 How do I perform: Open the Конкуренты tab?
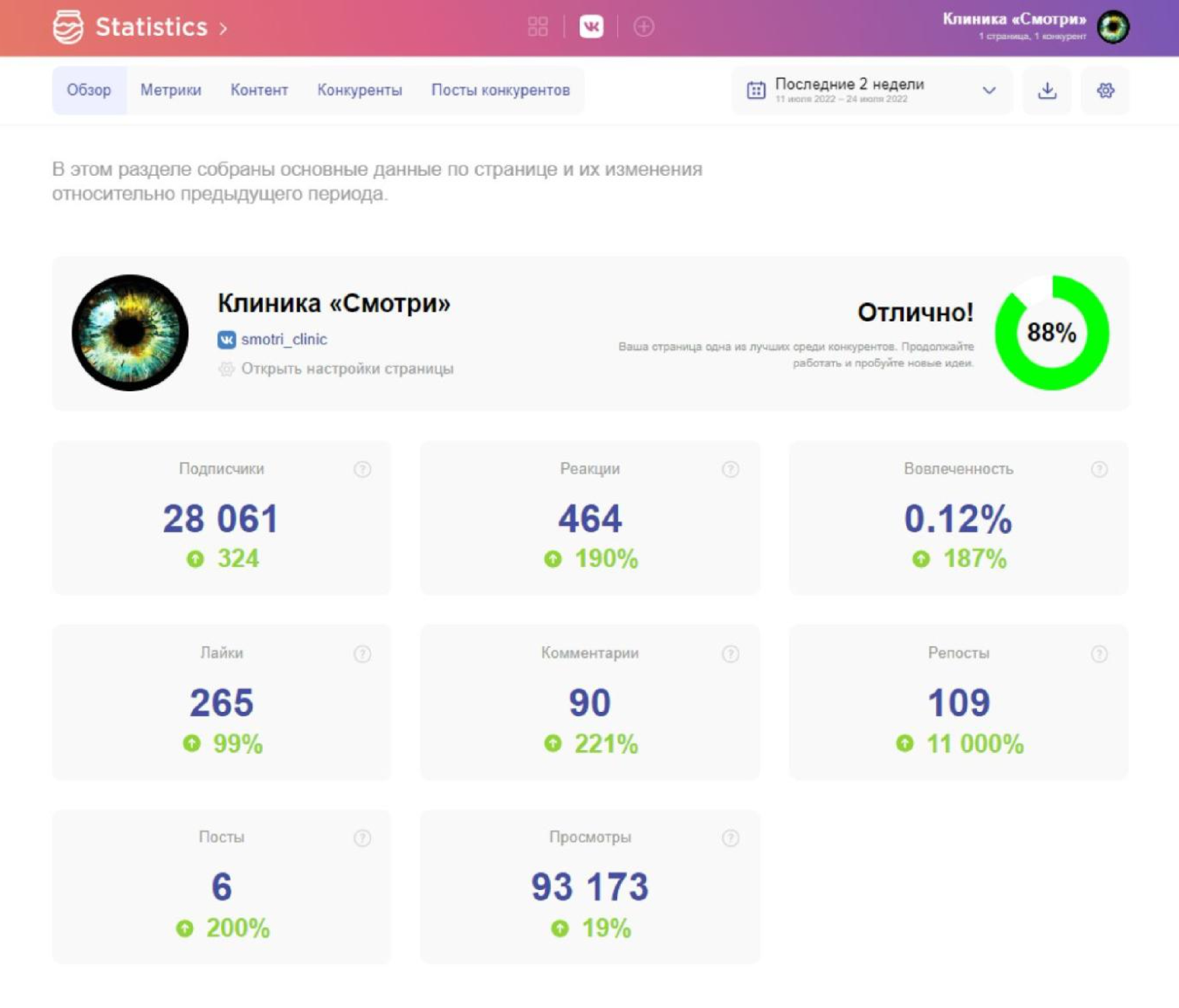(359, 90)
